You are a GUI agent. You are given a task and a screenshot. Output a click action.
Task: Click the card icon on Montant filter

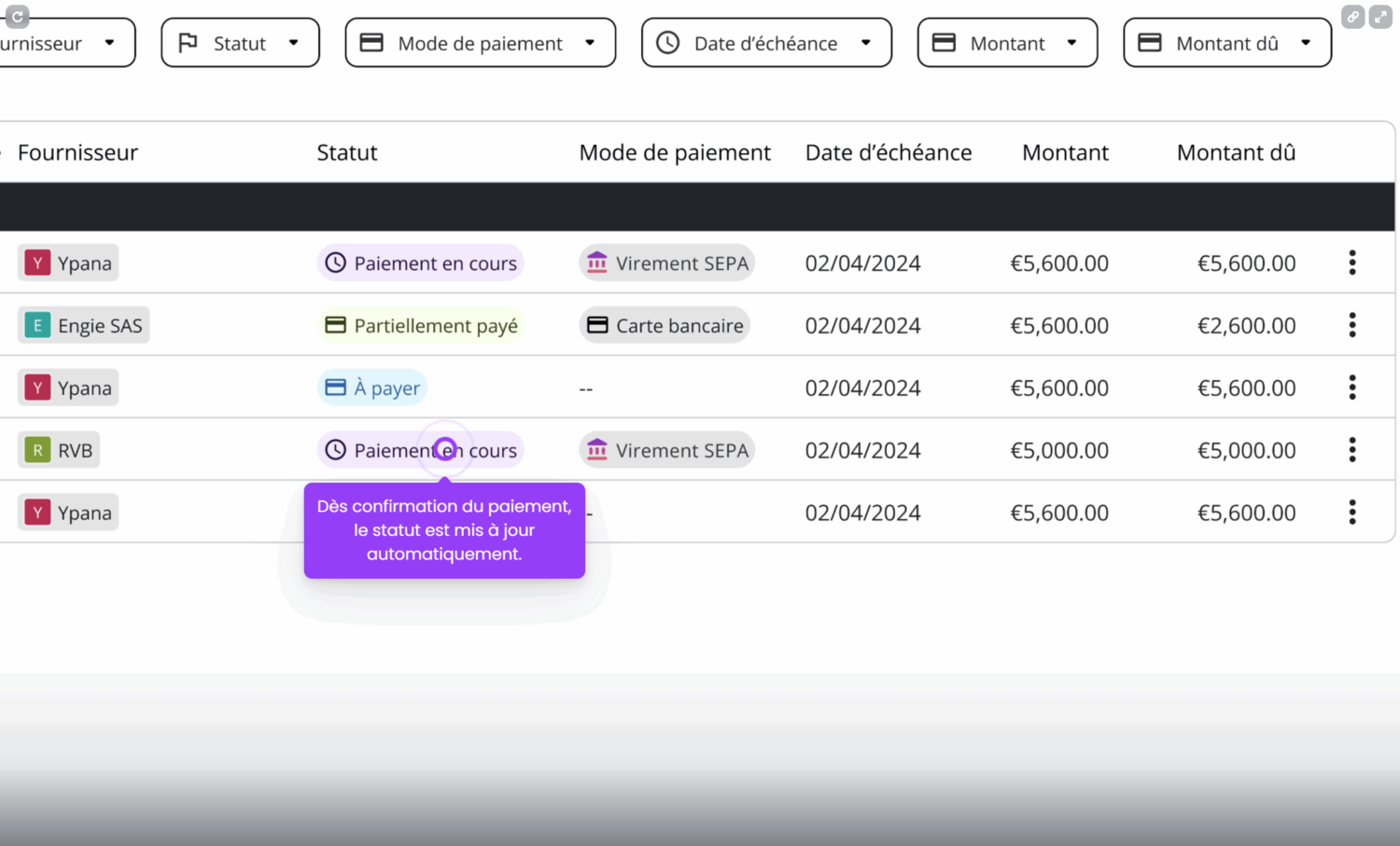point(944,42)
